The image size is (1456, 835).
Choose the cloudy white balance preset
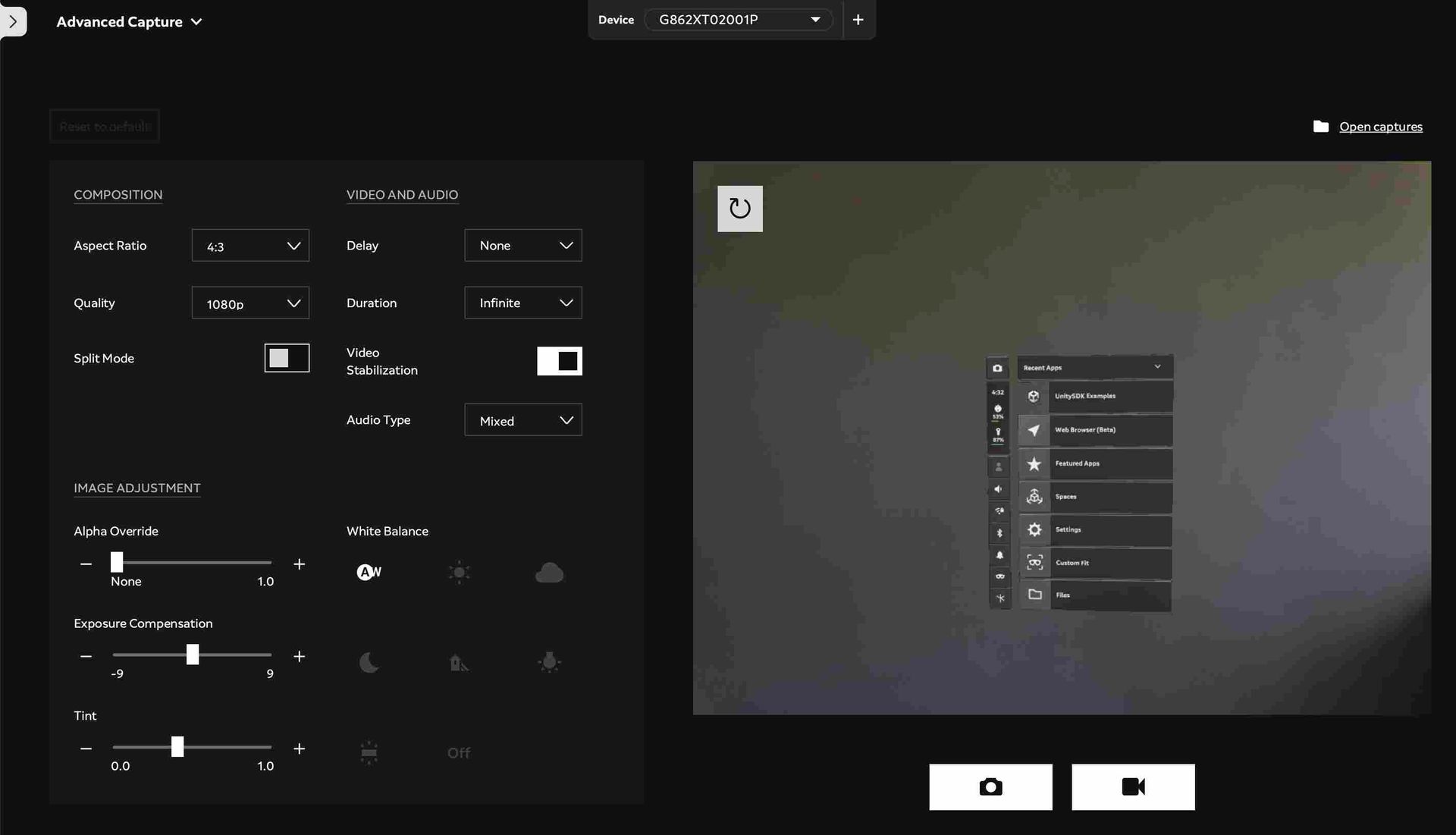(x=550, y=573)
